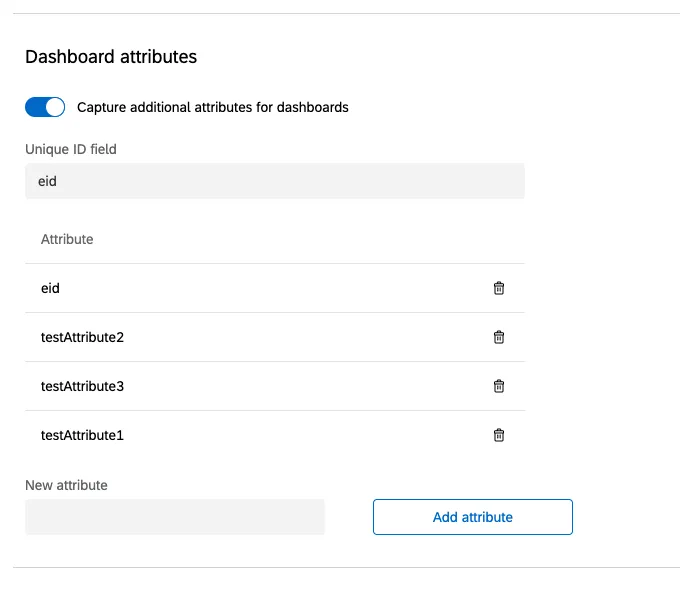Click the Attribute column header
This screenshot has height=595, width=680.
pos(67,240)
